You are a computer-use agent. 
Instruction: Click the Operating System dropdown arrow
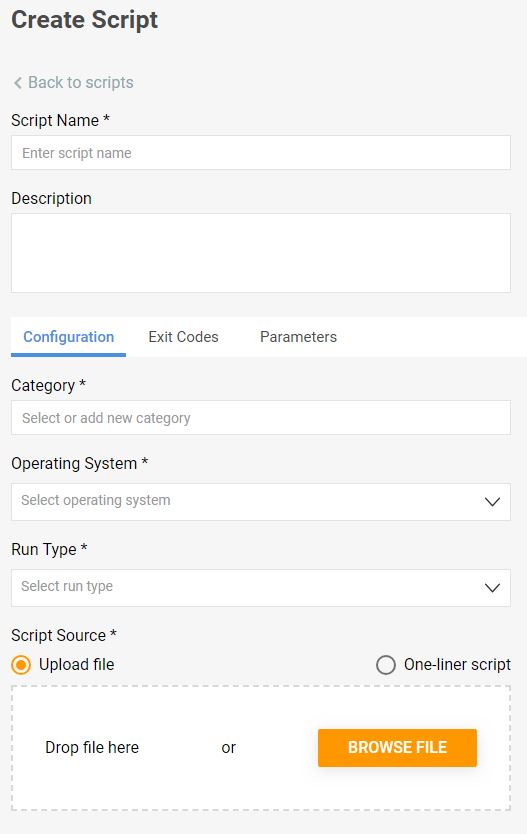tap(492, 502)
